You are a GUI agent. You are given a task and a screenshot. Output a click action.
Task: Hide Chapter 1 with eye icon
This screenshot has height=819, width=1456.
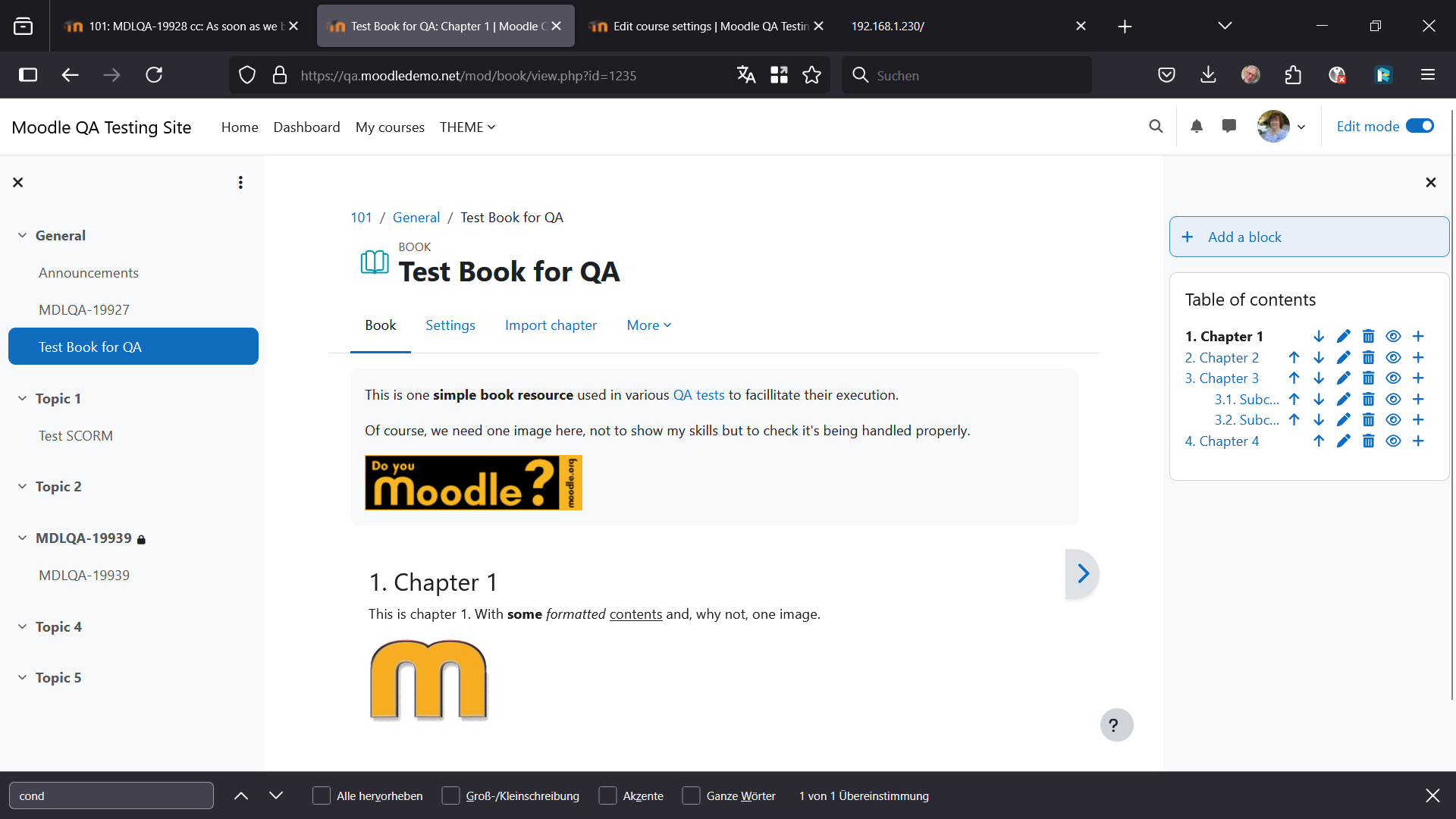(1393, 336)
